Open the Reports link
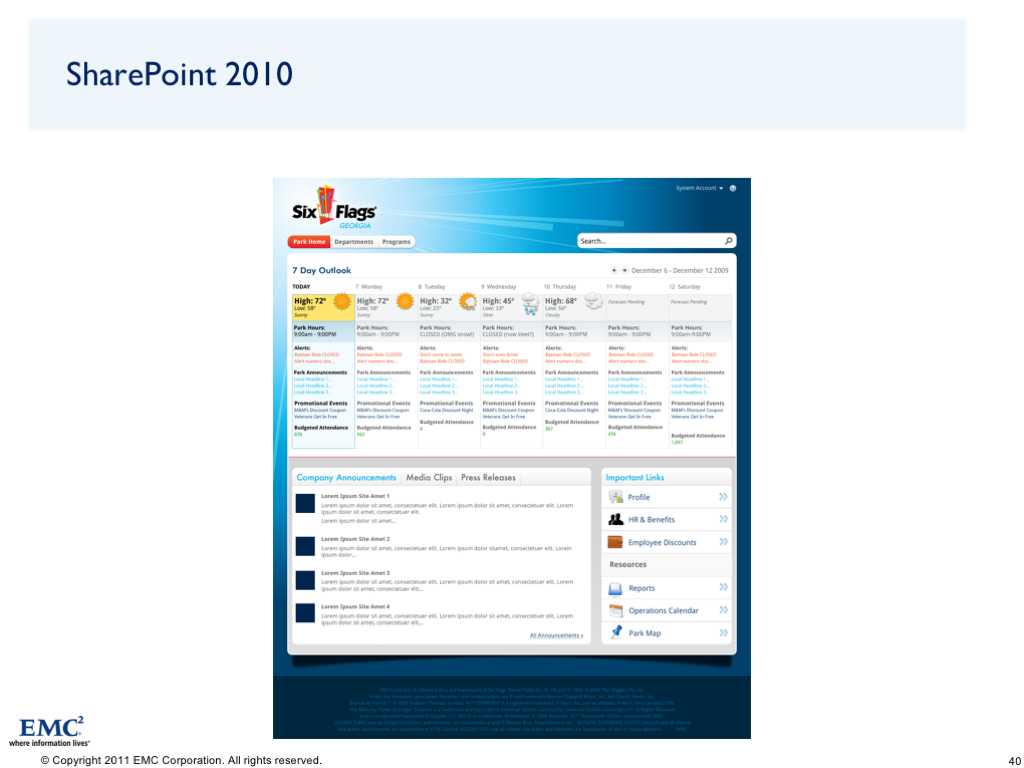Viewport: 1024px width, 768px height. click(x=641, y=588)
